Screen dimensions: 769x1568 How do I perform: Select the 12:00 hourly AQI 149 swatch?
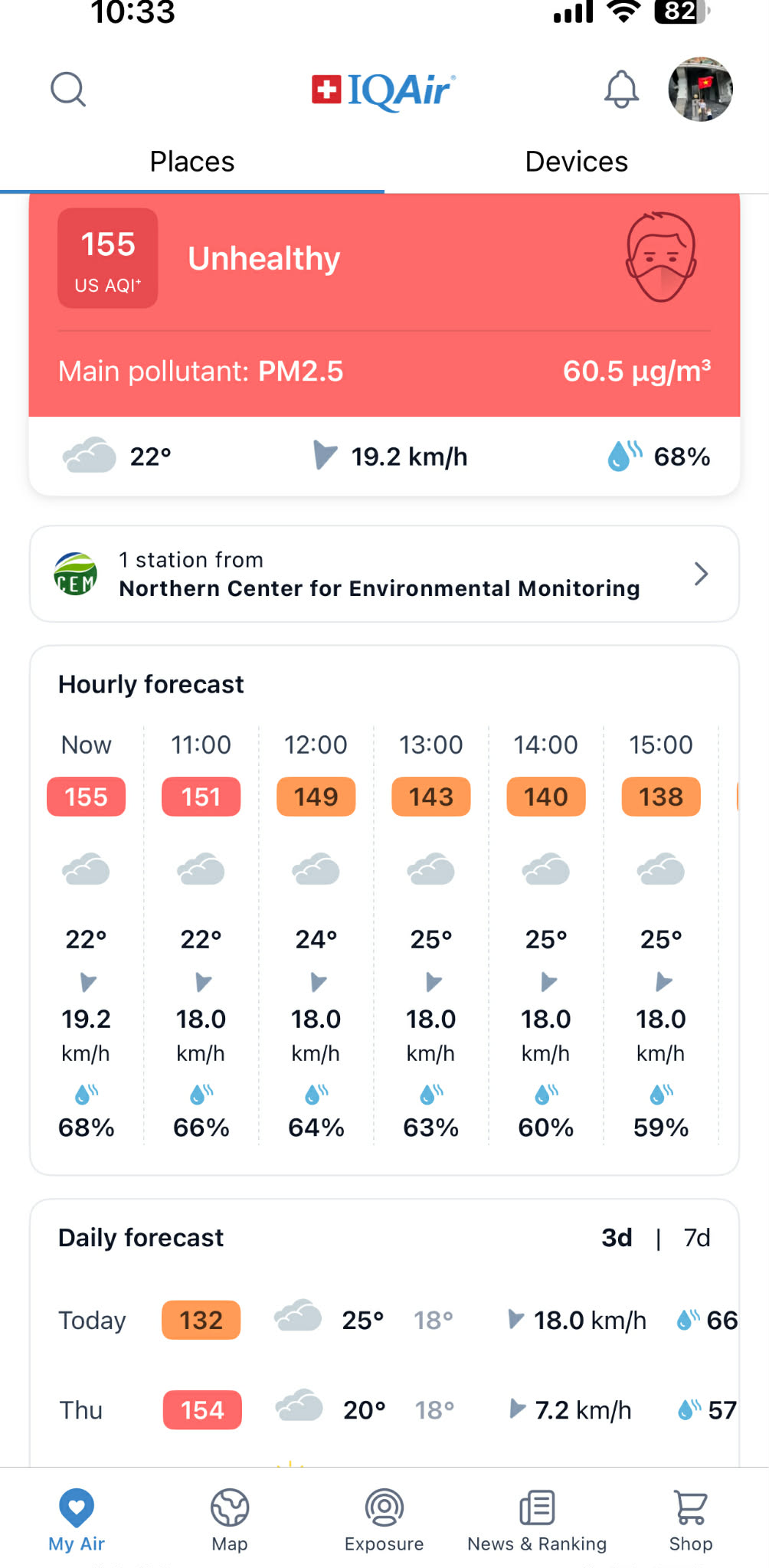click(316, 797)
